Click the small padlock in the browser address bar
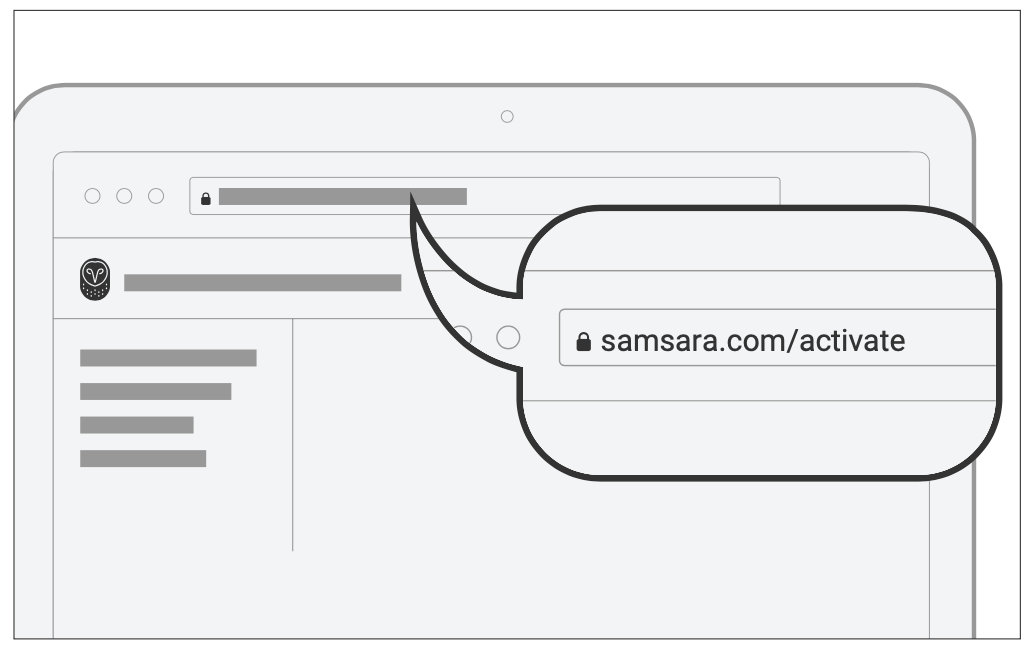This screenshot has width=1036, height=652. point(206,198)
